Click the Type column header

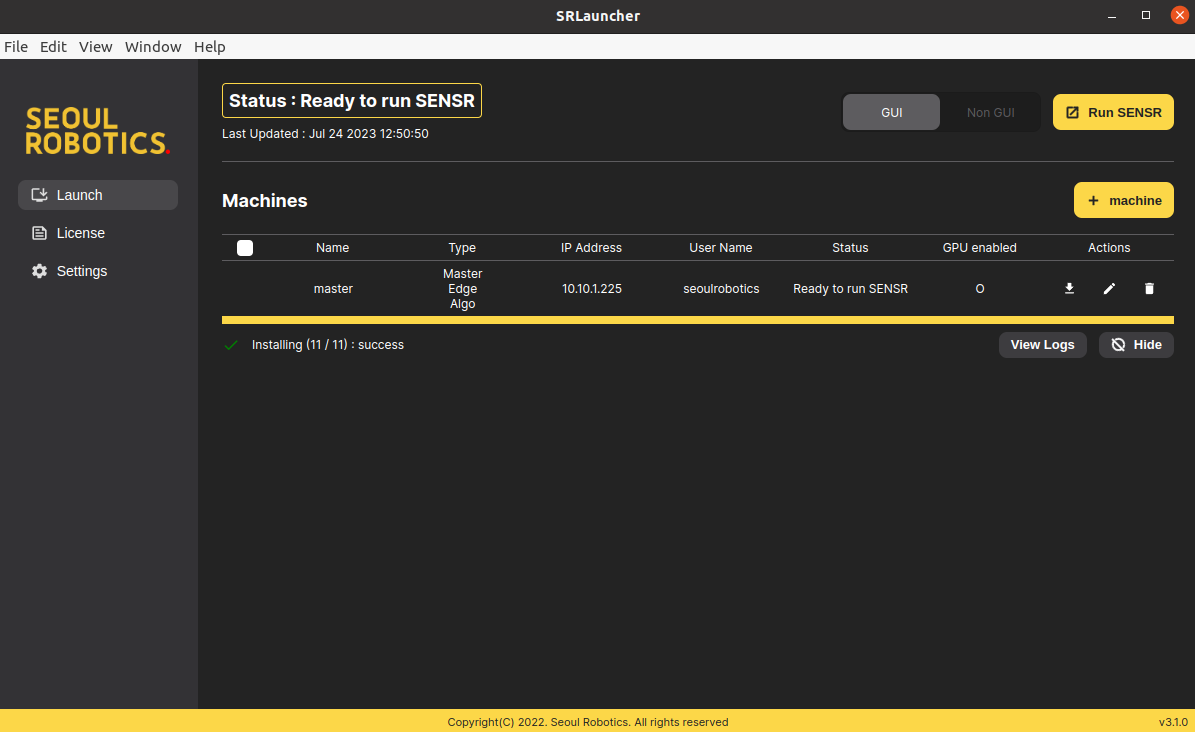462,248
